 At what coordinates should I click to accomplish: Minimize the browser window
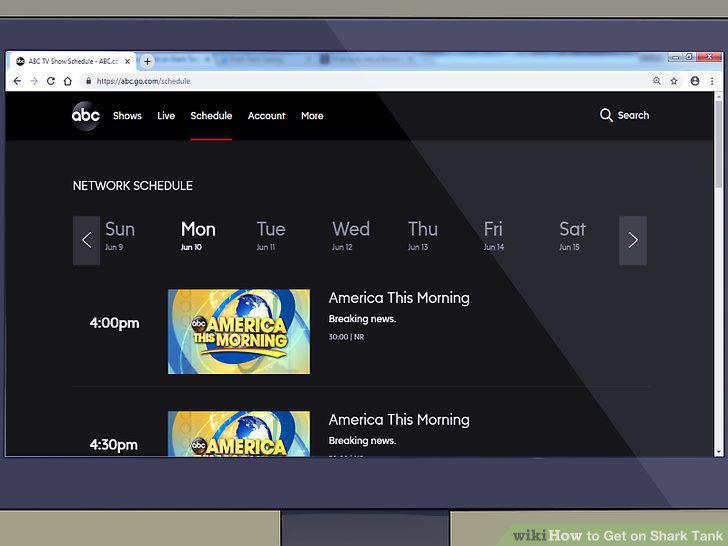676,58
